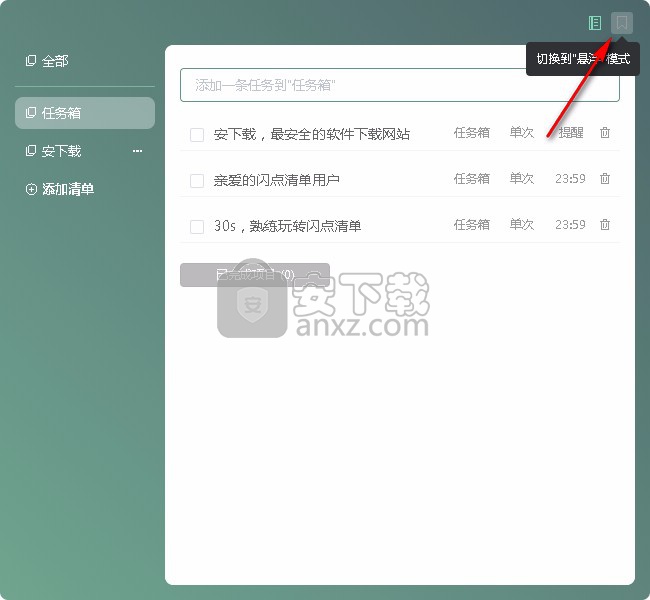Screen dimensions: 650x600
Task: Click the list icon beside 全部
Action: coord(31,61)
